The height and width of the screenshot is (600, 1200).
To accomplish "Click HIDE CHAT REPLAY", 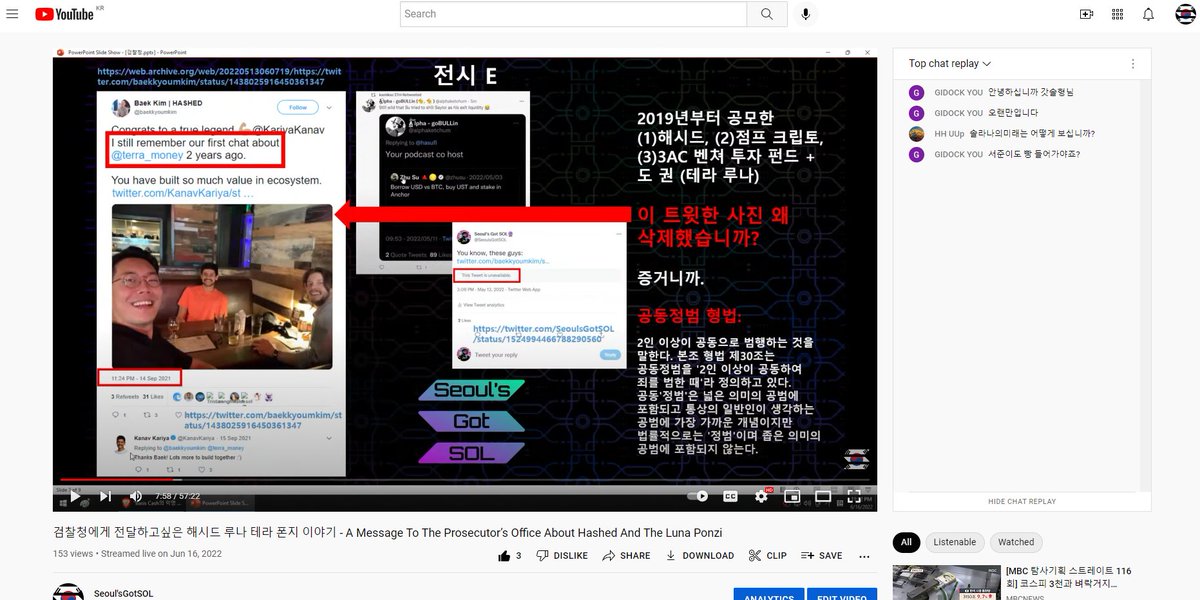I will tap(1022, 501).
